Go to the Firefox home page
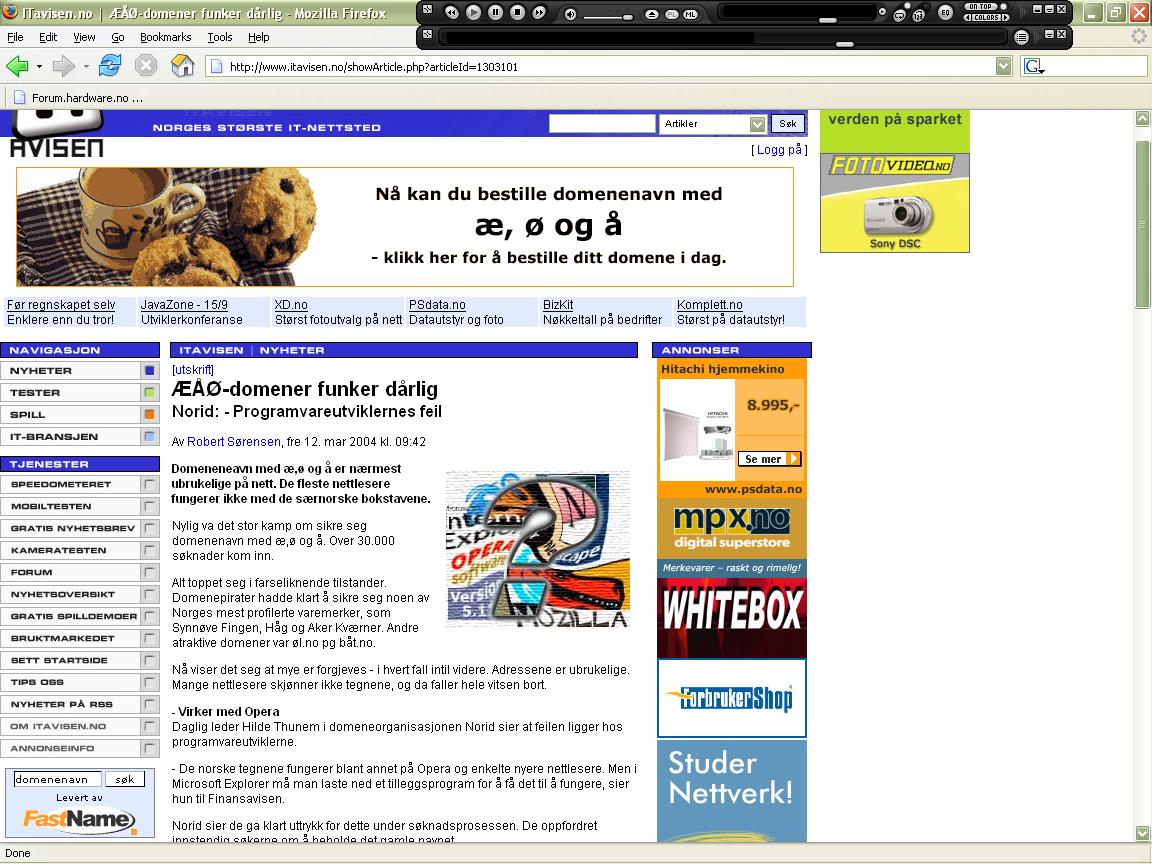The image size is (1152, 864). coord(182,65)
